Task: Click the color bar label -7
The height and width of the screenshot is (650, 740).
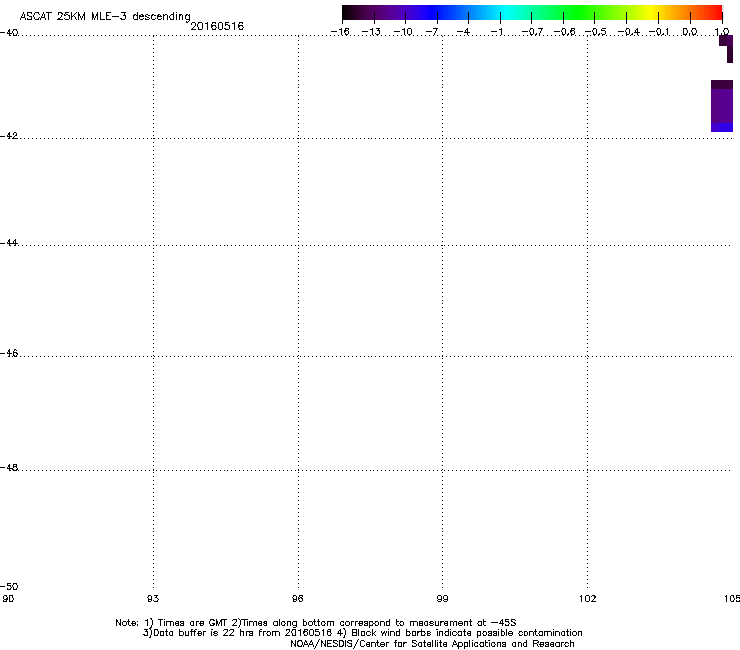Action: [432, 32]
